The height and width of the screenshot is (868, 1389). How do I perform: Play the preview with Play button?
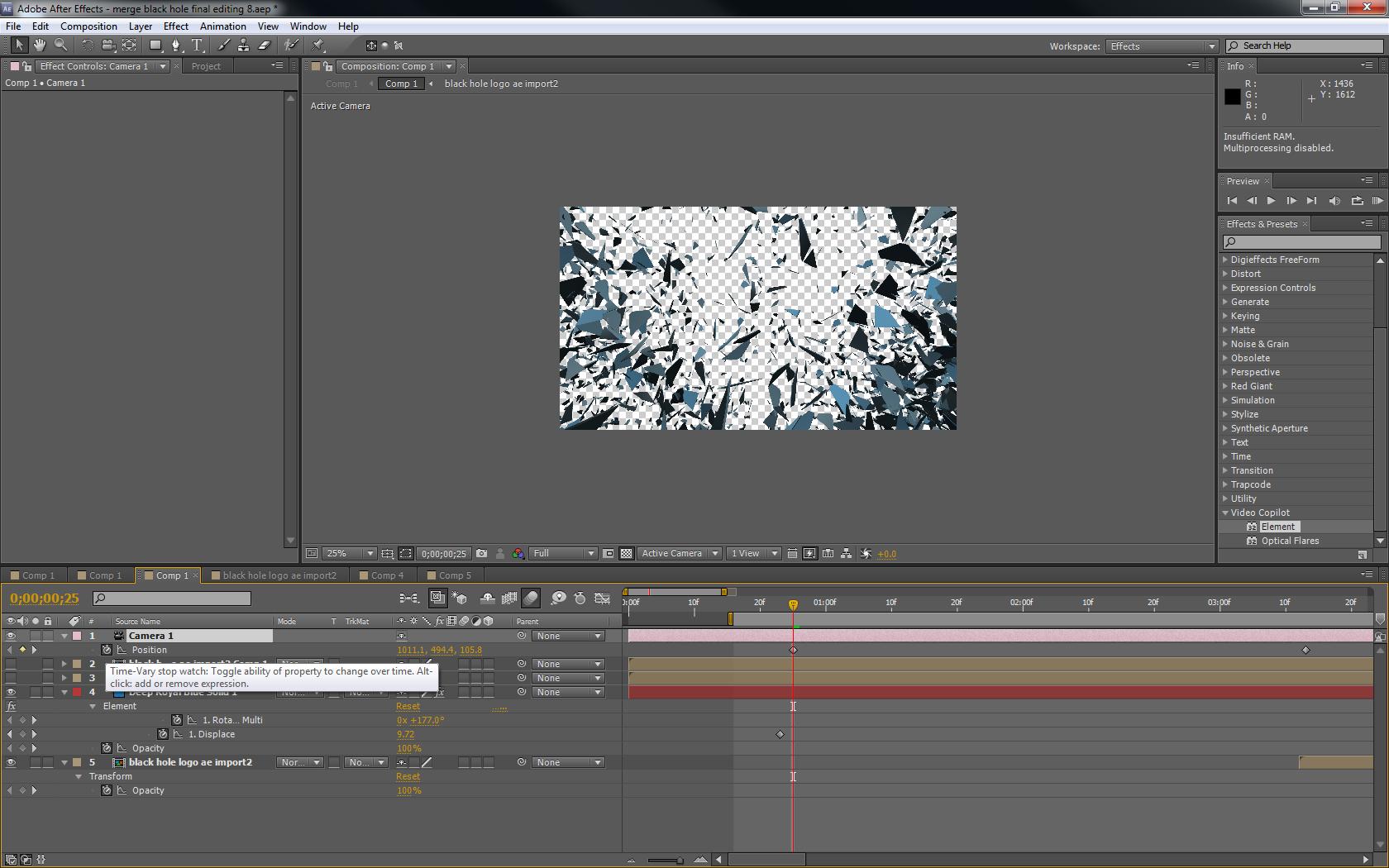pos(1272,201)
